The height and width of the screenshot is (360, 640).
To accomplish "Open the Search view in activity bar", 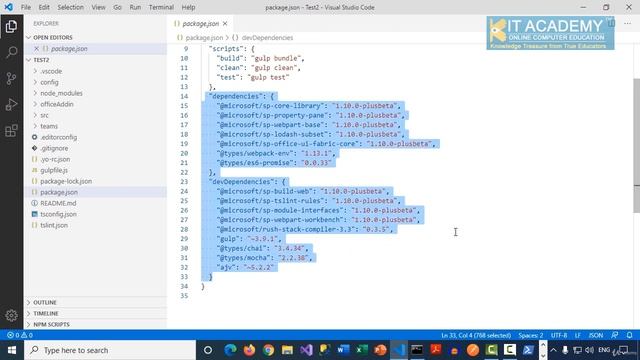I will point(11,52).
